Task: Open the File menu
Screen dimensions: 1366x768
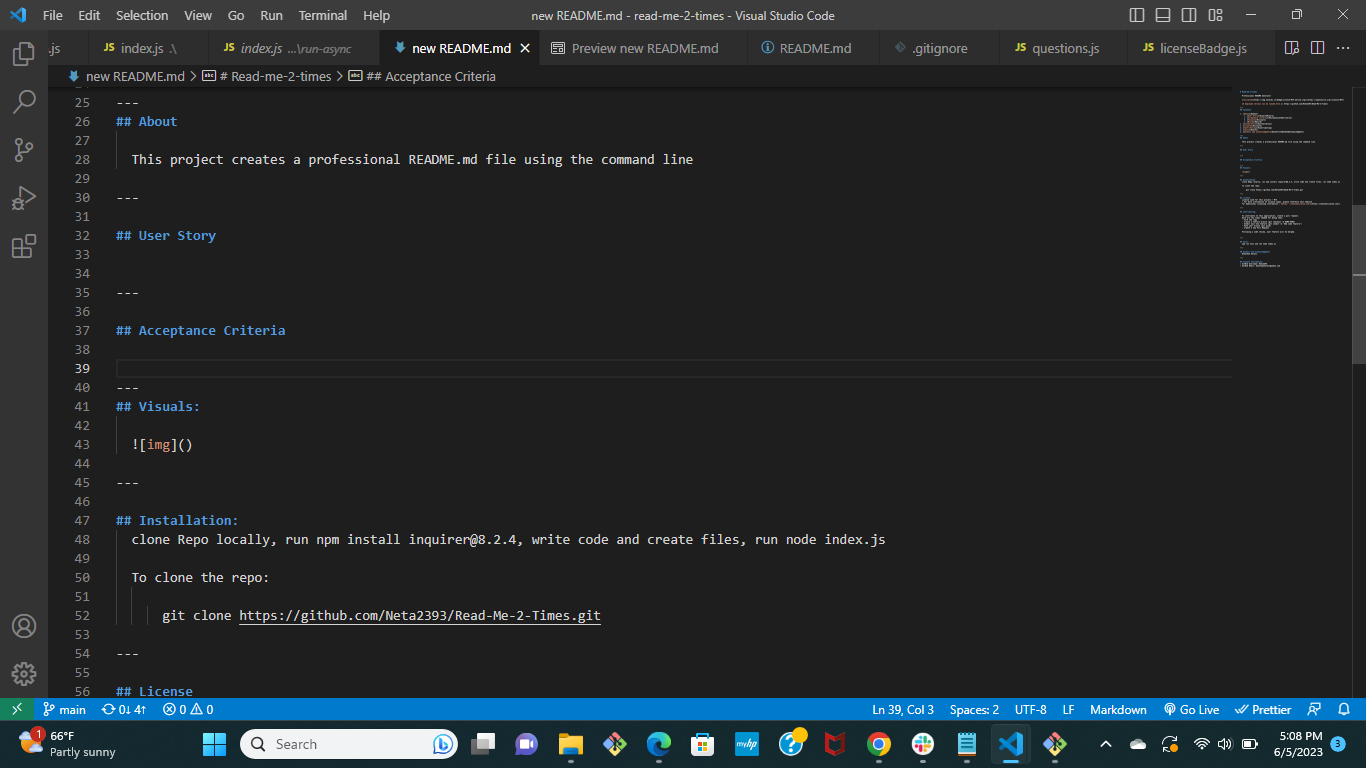Action: coord(52,15)
